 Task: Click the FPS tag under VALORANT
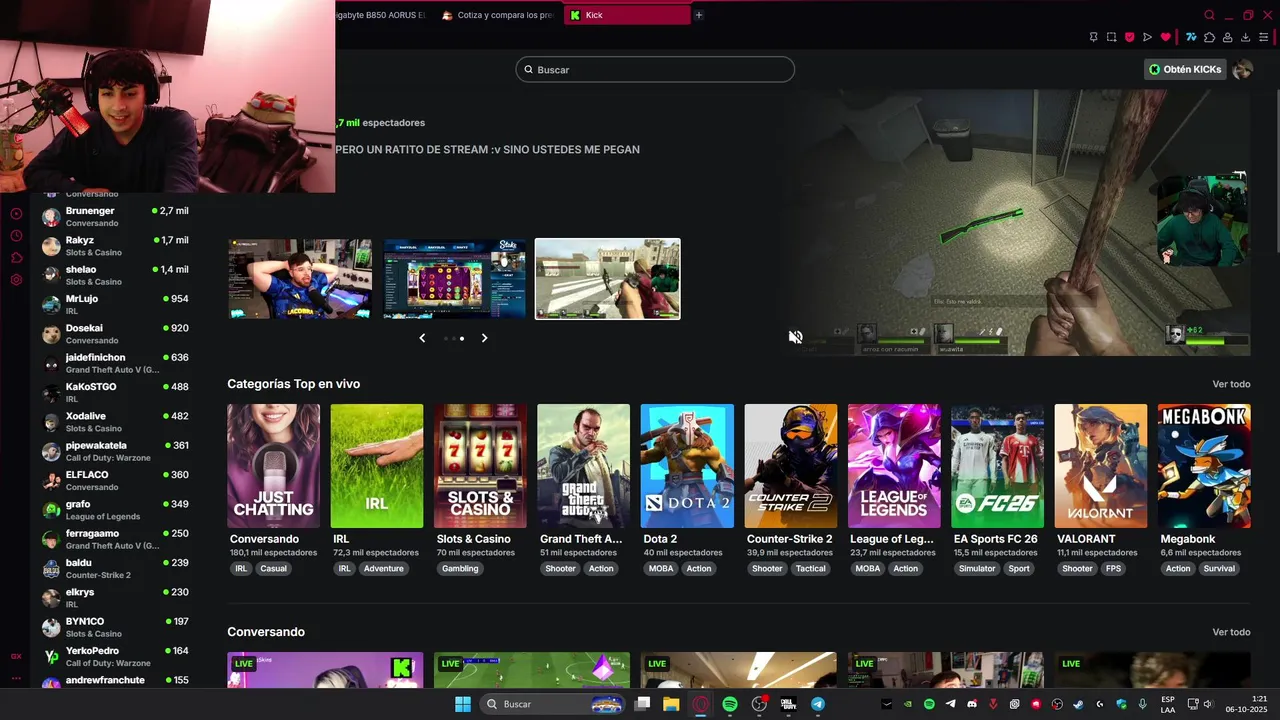(1114, 568)
